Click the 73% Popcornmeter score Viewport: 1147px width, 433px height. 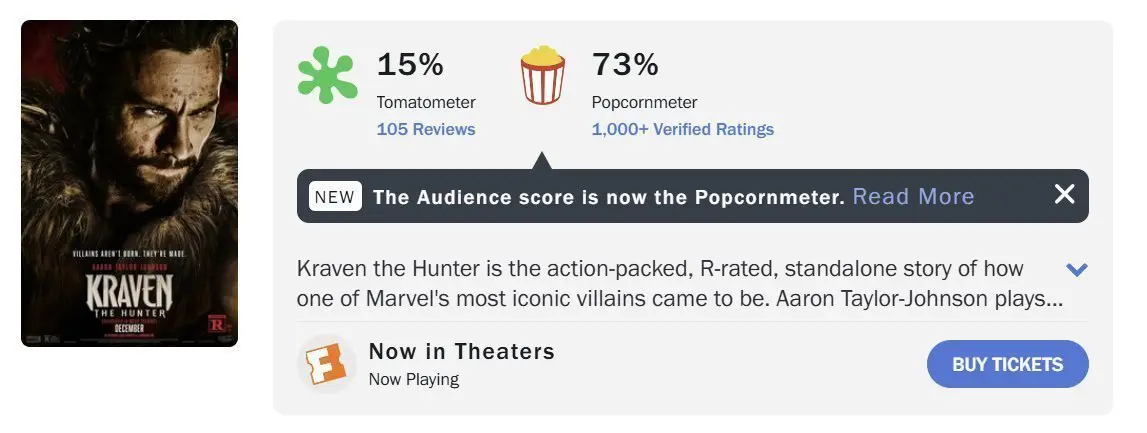(625, 64)
